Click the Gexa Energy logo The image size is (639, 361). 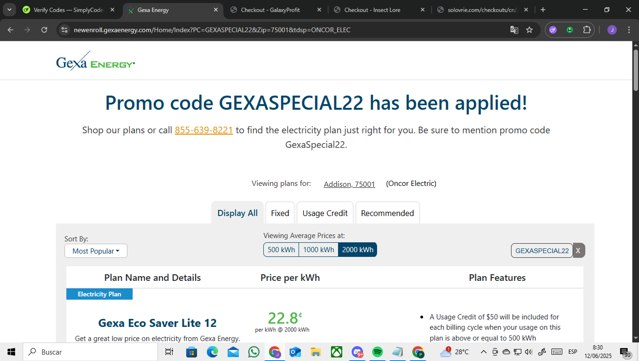95,62
